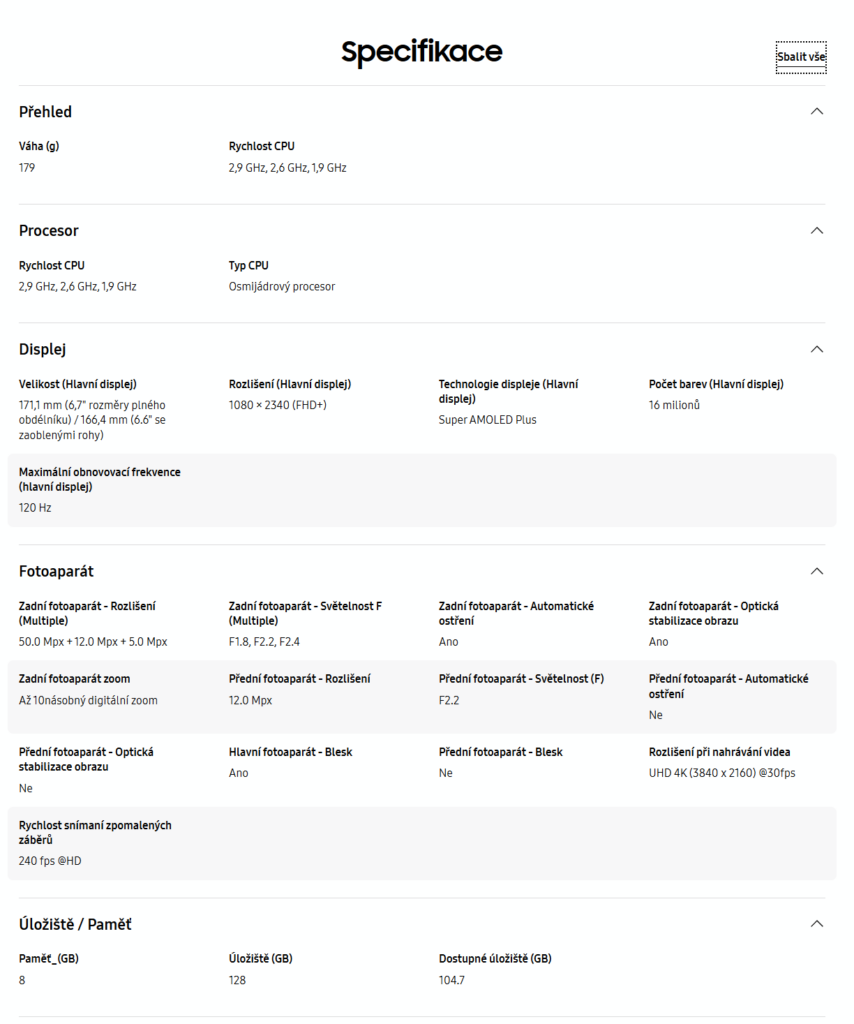Select the Fotoaparát section title

[x=56, y=572]
